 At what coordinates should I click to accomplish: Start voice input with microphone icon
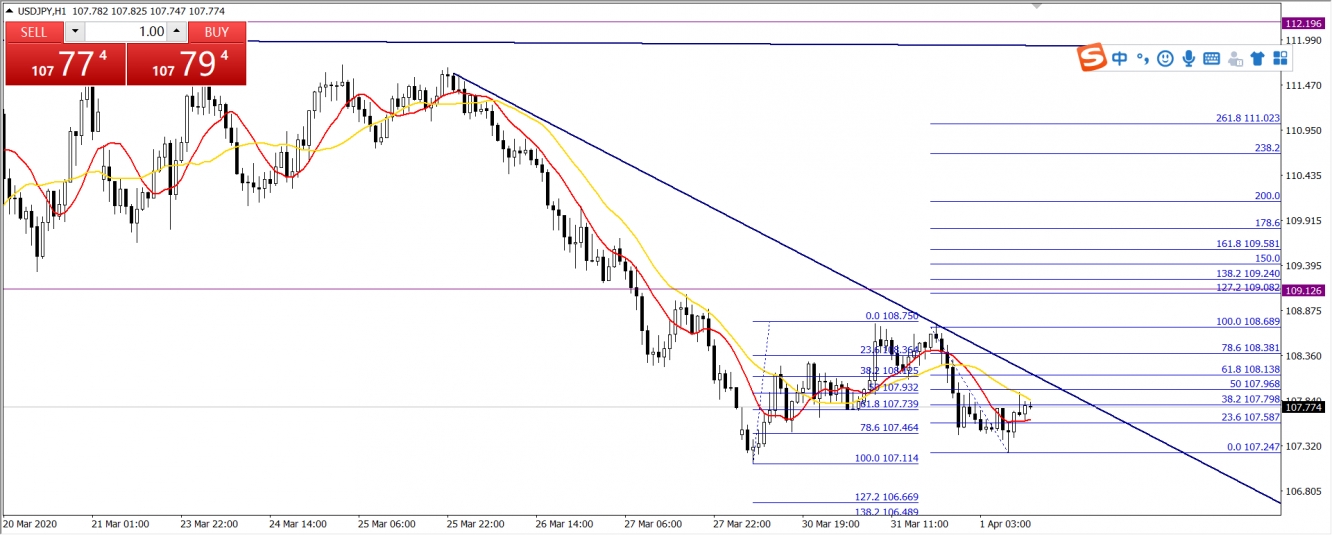pyautogui.click(x=1188, y=59)
